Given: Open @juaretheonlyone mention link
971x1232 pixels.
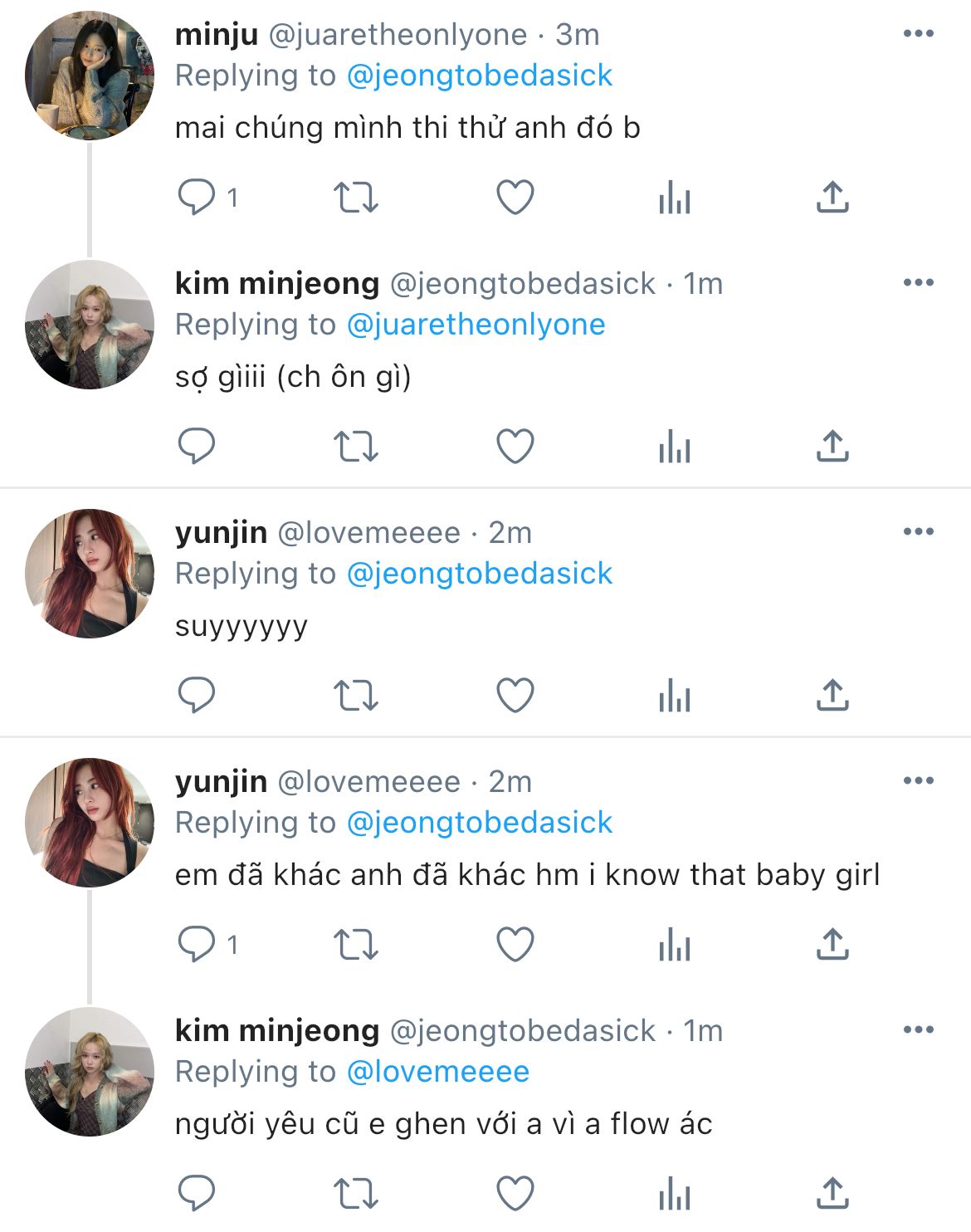Looking at the screenshot, I should (x=476, y=325).
